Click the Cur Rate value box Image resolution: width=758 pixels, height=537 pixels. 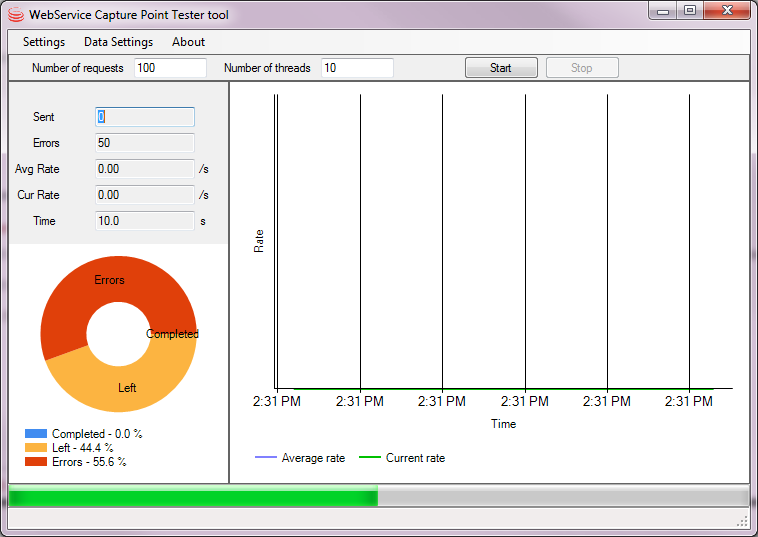click(x=144, y=195)
